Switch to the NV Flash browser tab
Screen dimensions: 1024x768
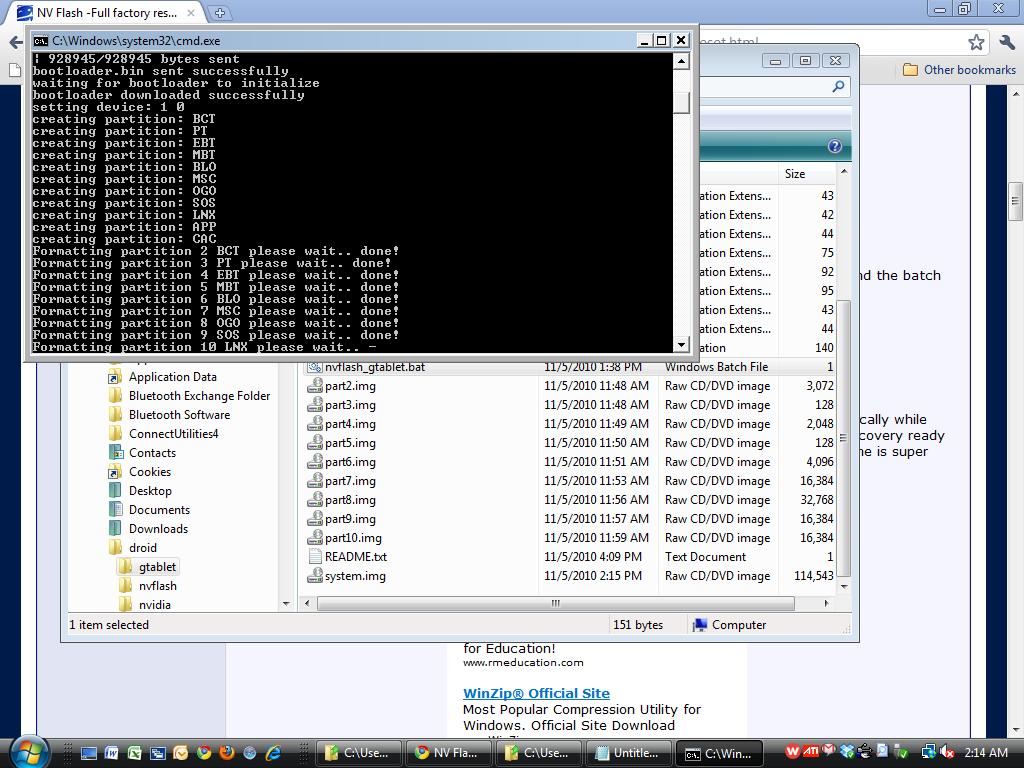[105, 13]
